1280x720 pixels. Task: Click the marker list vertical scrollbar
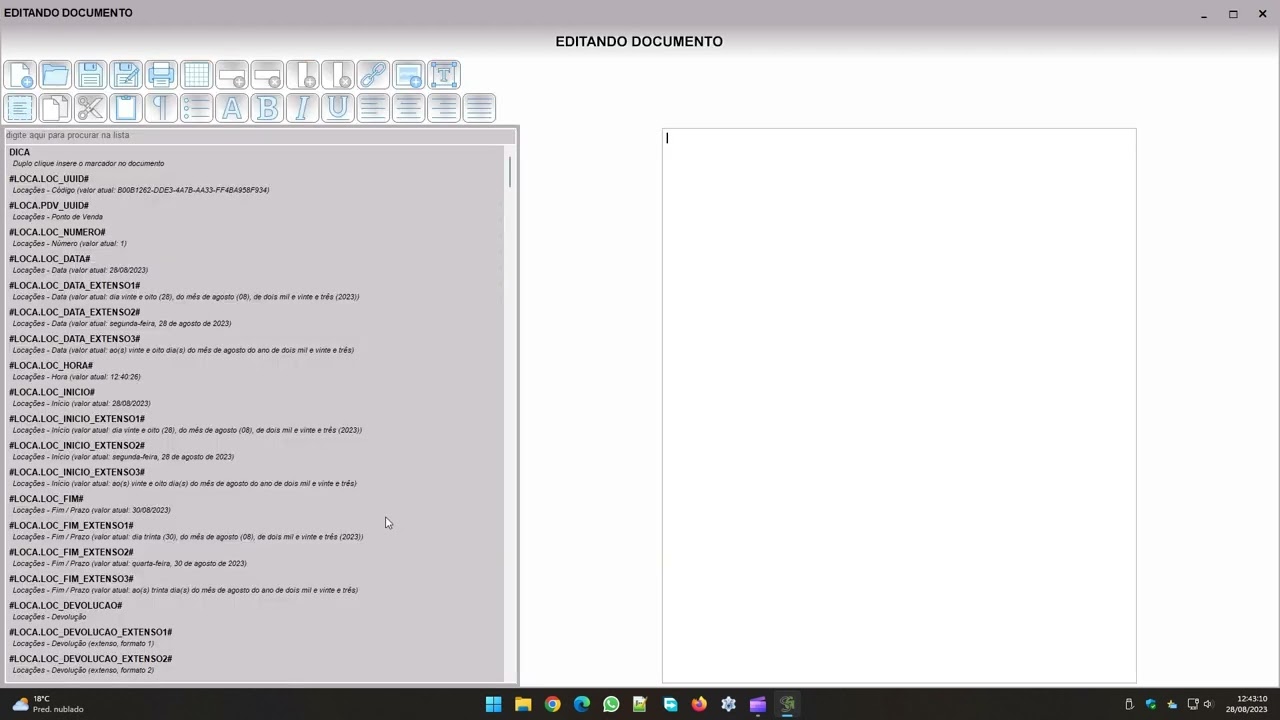coord(510,172)
